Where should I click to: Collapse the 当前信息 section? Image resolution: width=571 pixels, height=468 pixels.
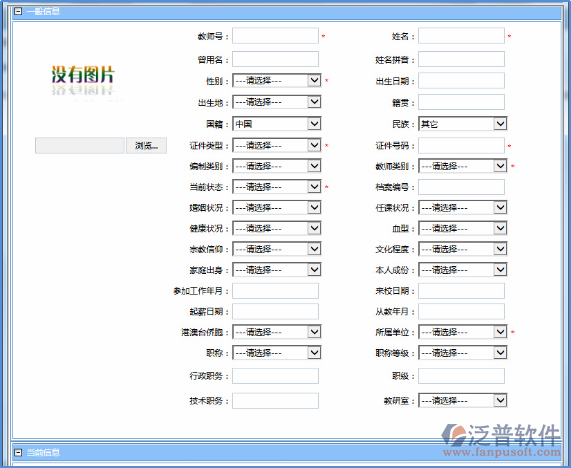(x=18, y=452)
